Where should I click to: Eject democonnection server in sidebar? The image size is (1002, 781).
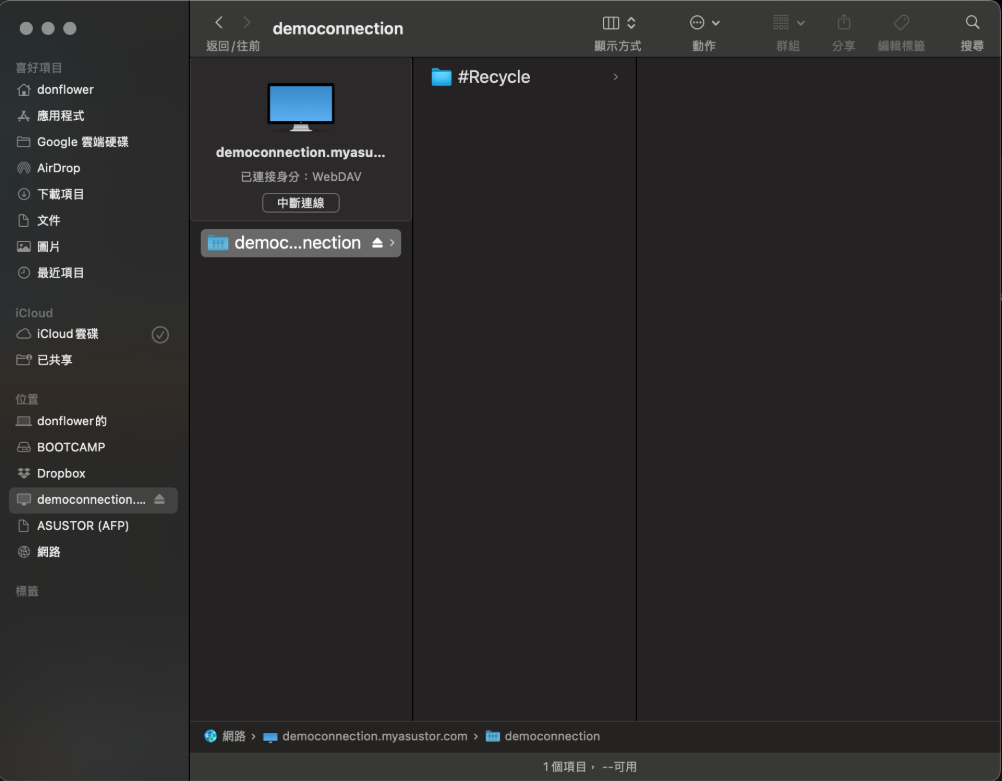[160, 500]
